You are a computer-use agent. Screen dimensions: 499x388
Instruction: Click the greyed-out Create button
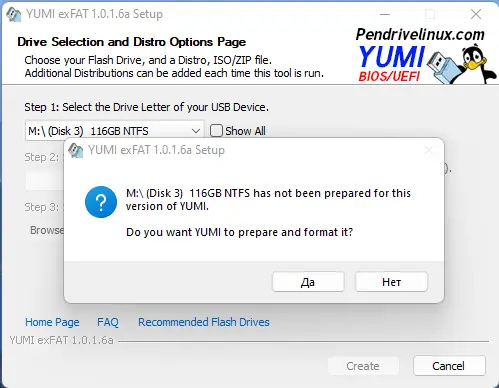pyautogui.click(x=363, y=366)
